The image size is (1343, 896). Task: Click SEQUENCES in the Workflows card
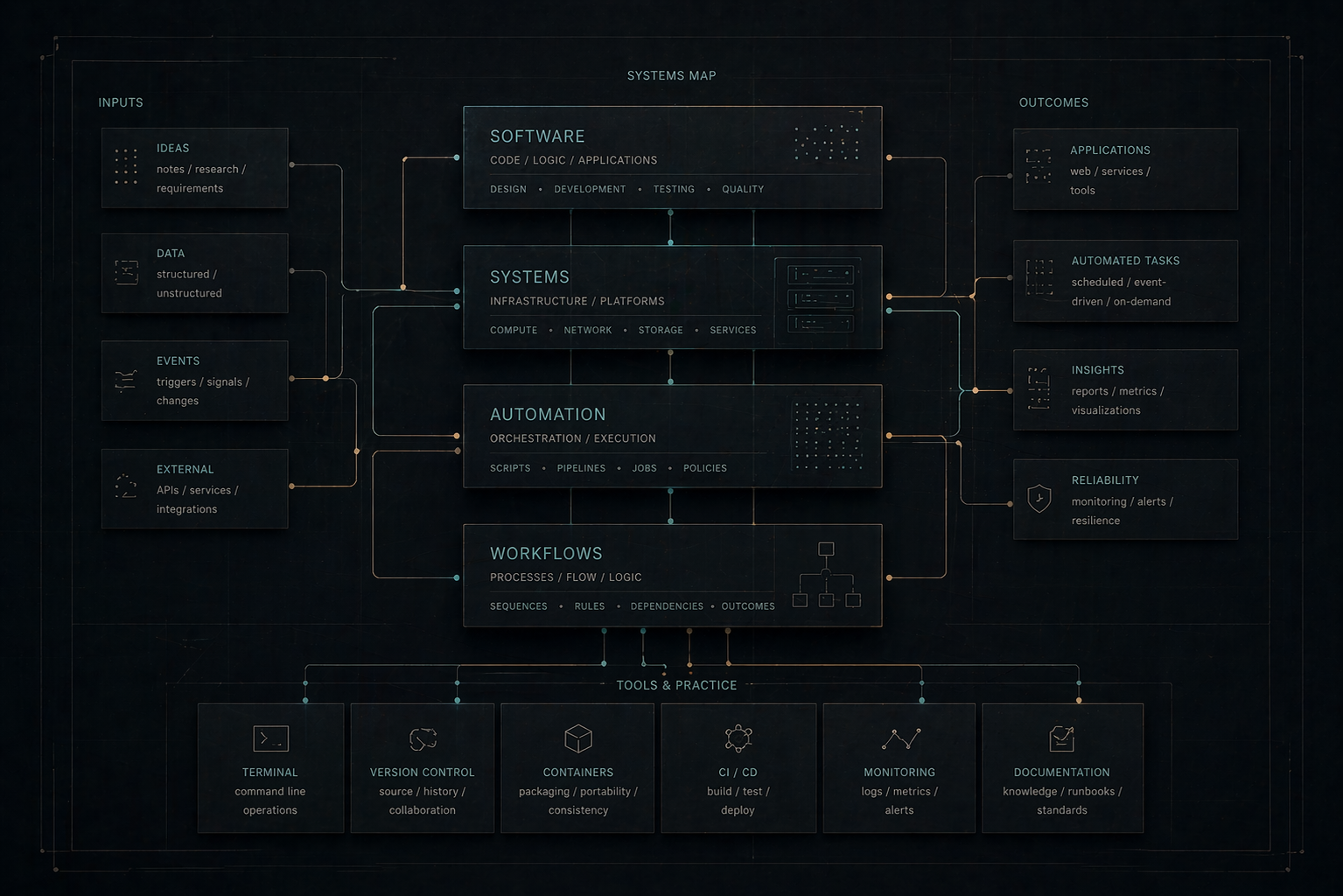[x=519, y=606]
